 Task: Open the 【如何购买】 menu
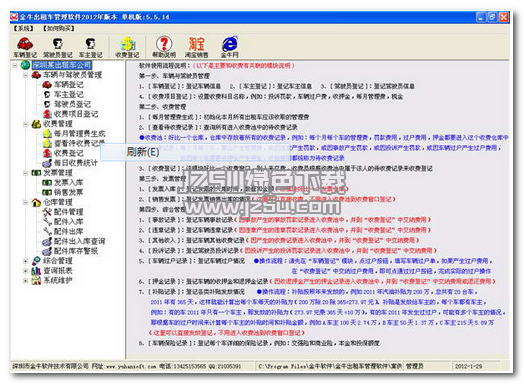(58, 28)
